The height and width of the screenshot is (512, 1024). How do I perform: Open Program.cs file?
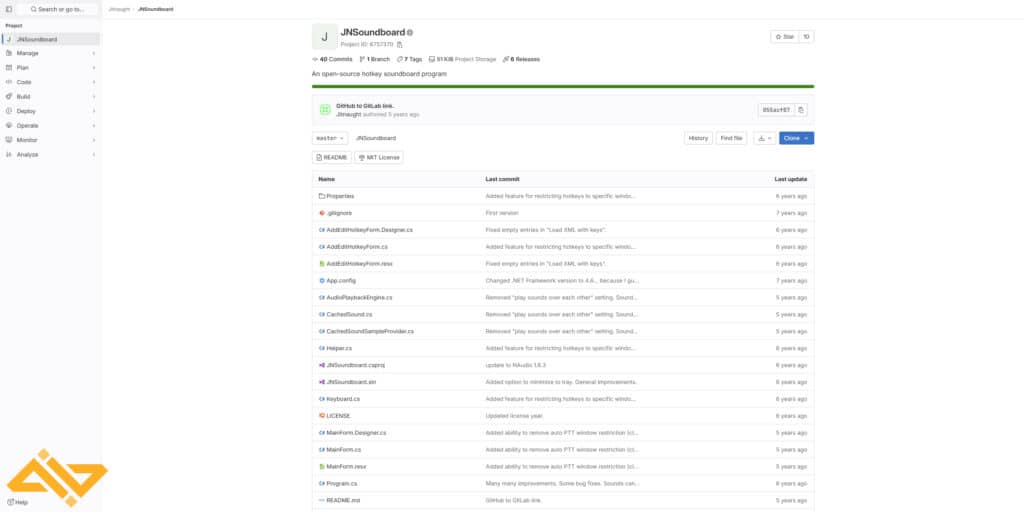click(x=342, y=484)
